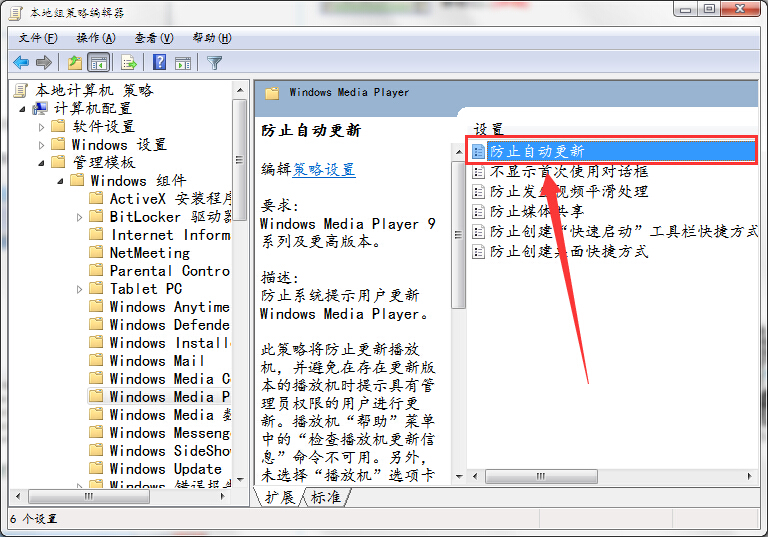Switch to the 标准 tab
Image resolution: width=768 pixels, height=537 pixels.
click(325, 497)
